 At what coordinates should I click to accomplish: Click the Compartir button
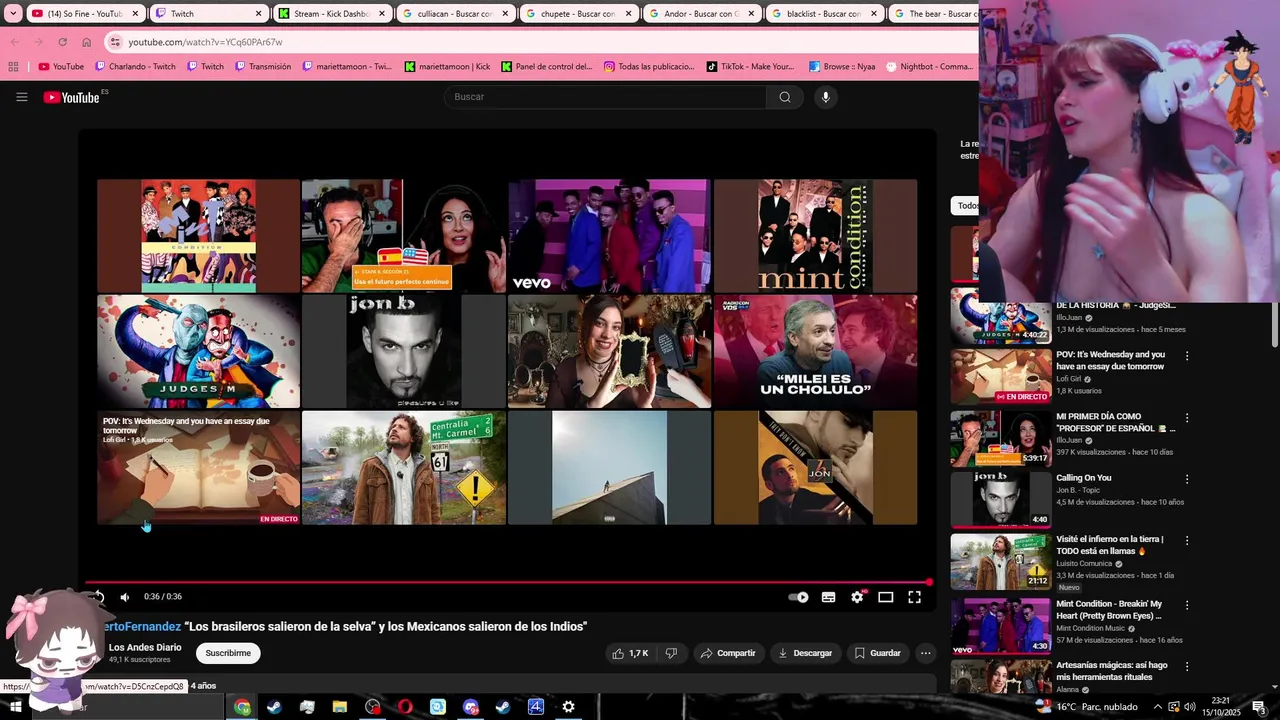pos(727,653)
